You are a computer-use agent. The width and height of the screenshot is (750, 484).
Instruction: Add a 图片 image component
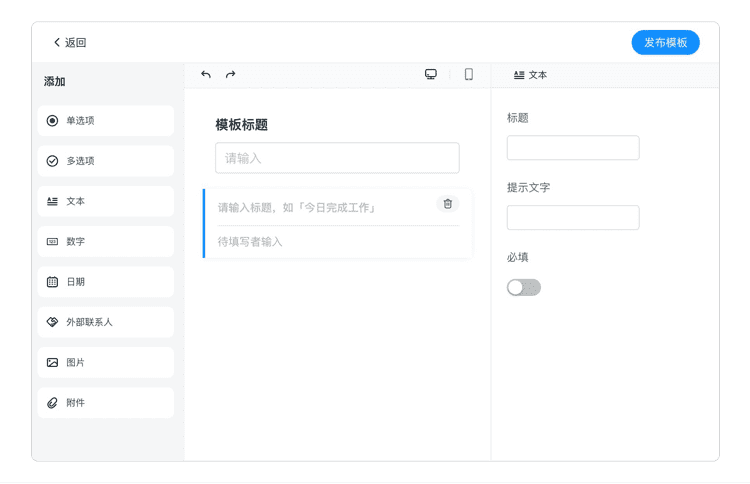(106, 362)
